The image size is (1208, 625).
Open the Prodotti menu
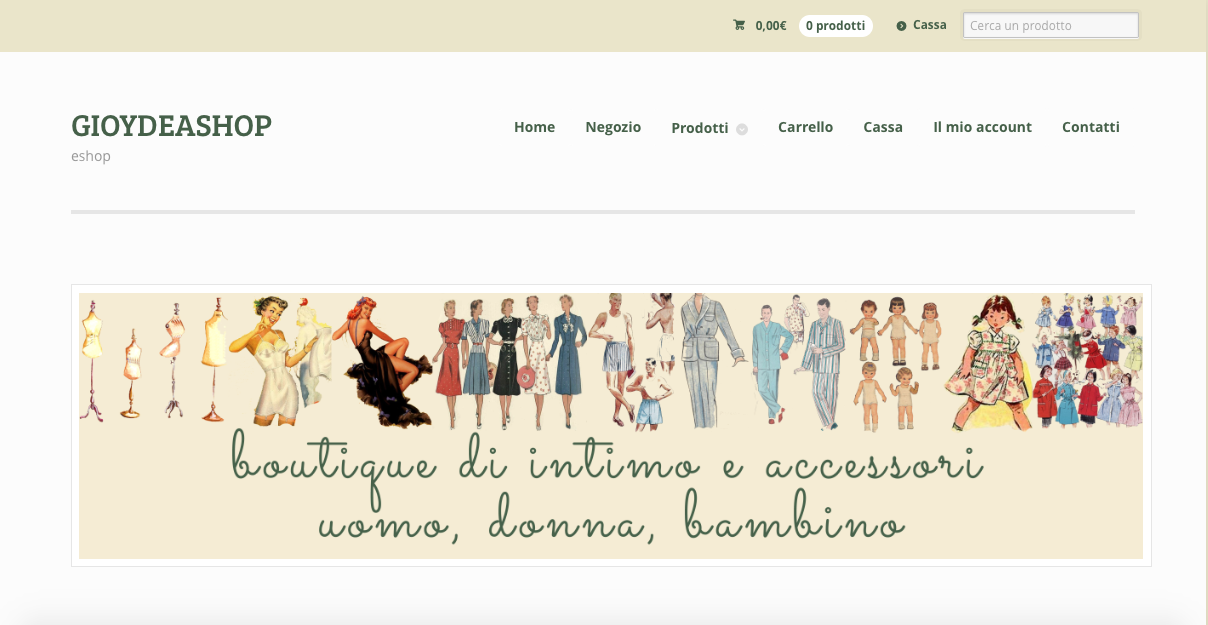(700, 128)
